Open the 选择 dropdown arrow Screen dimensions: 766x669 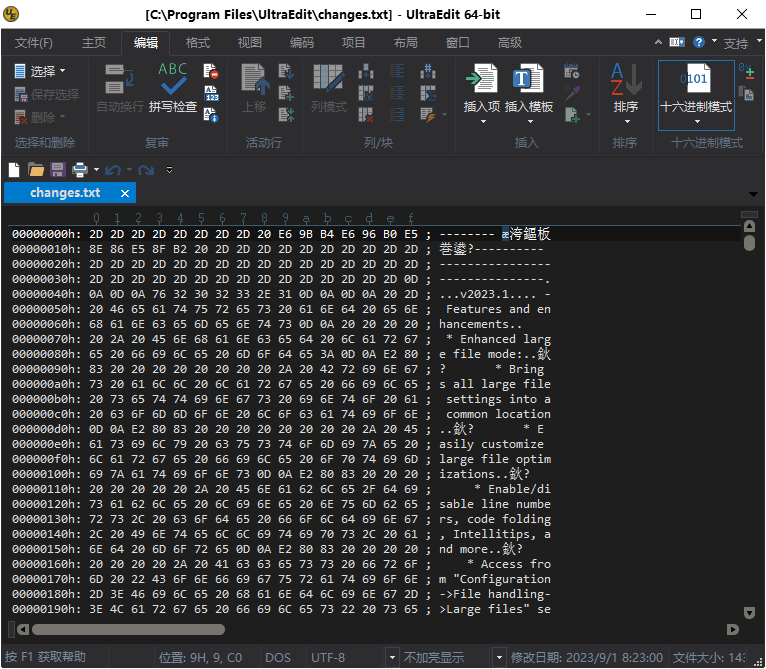(x=63, y=71)
